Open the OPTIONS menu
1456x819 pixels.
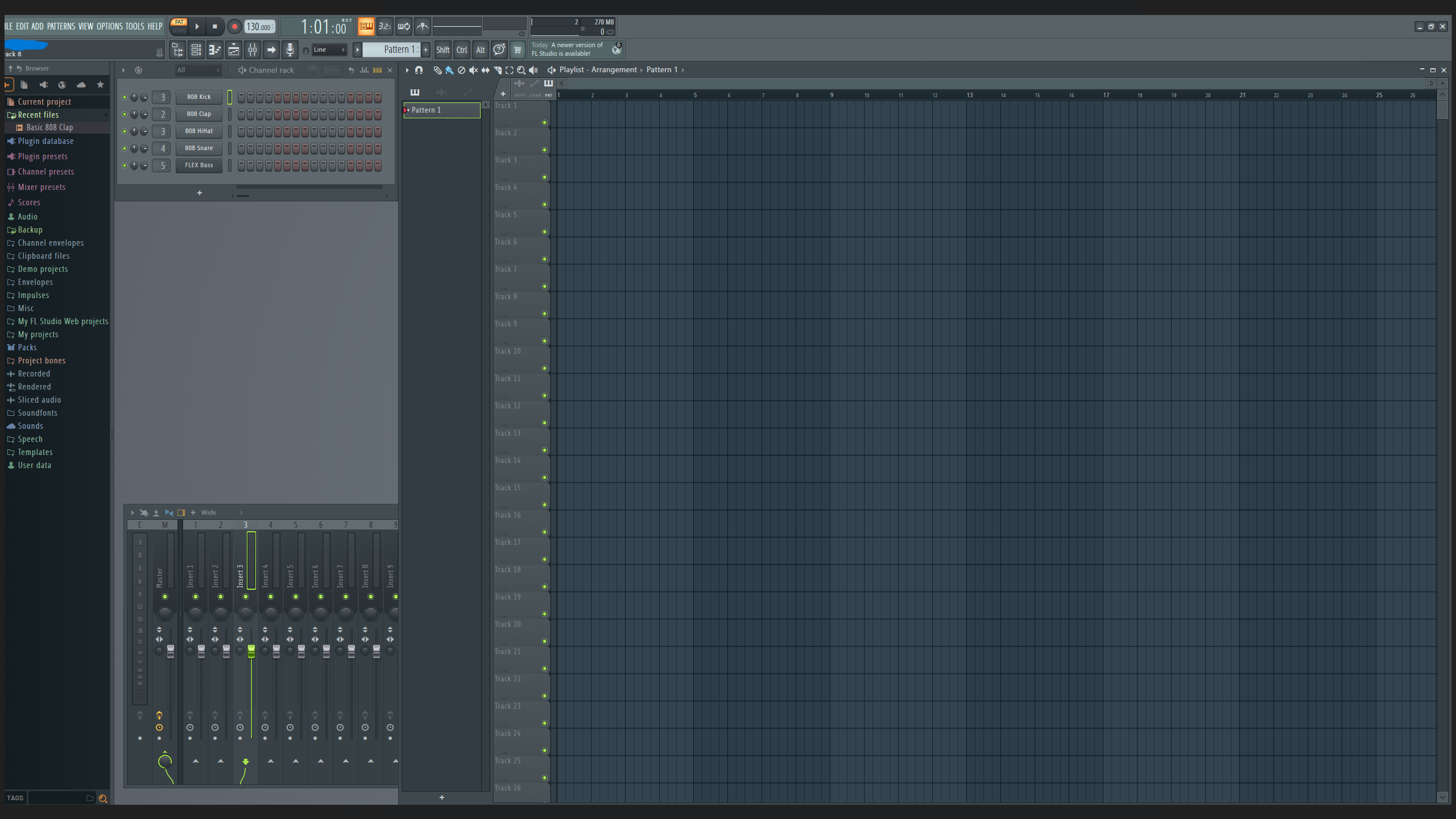[x=110, y=26]
